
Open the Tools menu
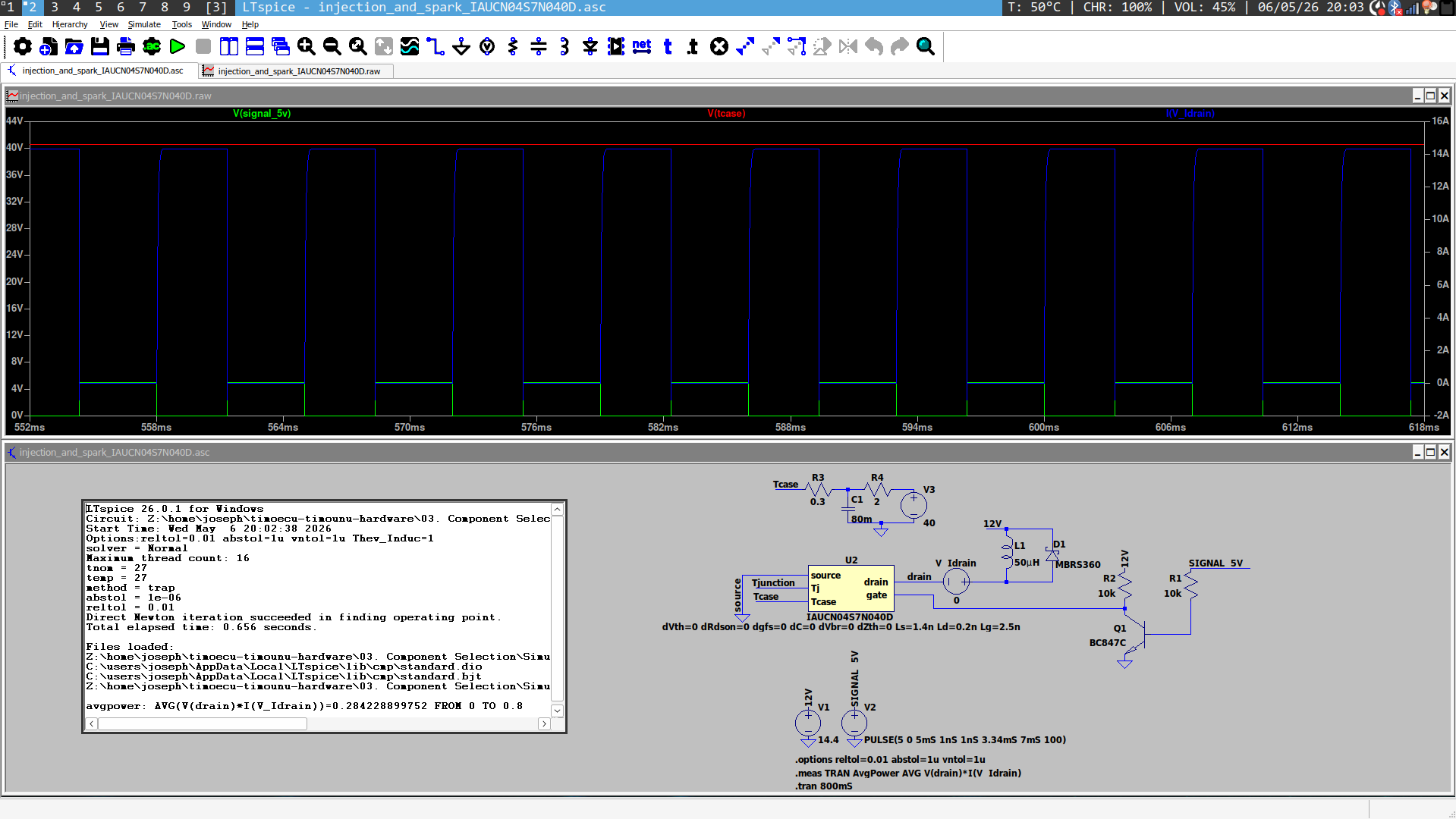coord(182,24)
